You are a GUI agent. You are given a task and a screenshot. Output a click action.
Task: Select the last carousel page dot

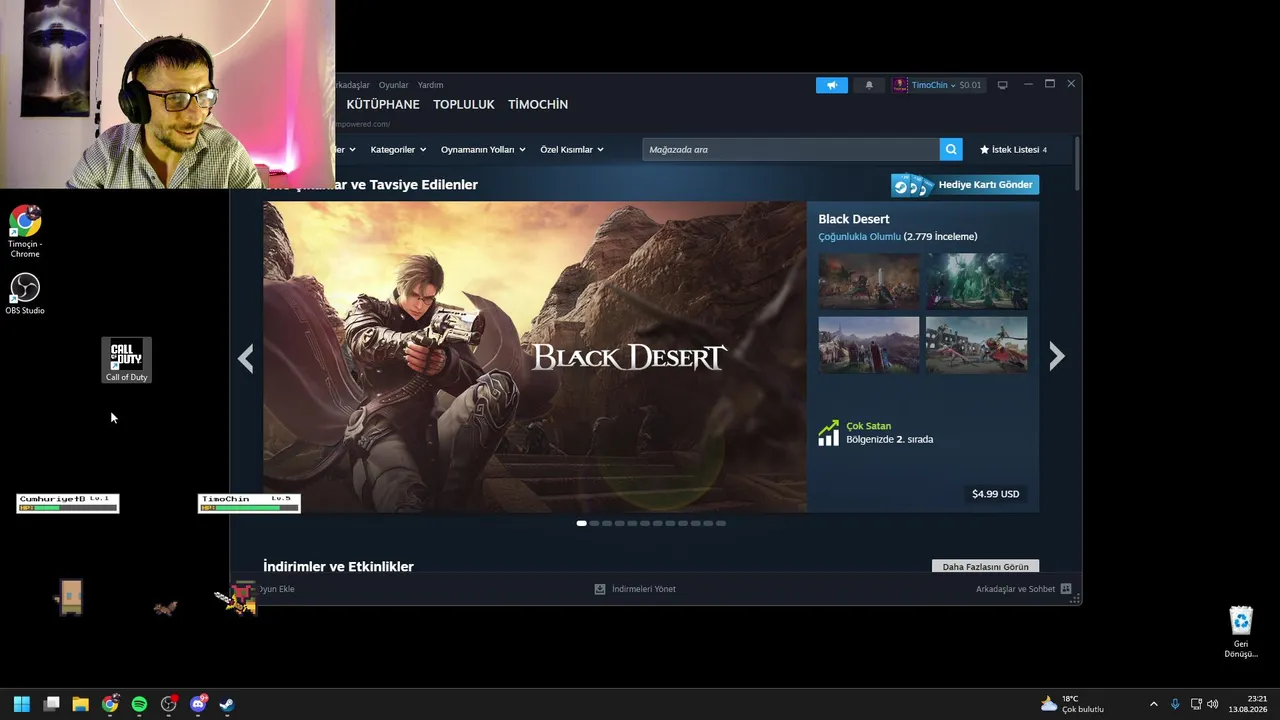point(721,523)
